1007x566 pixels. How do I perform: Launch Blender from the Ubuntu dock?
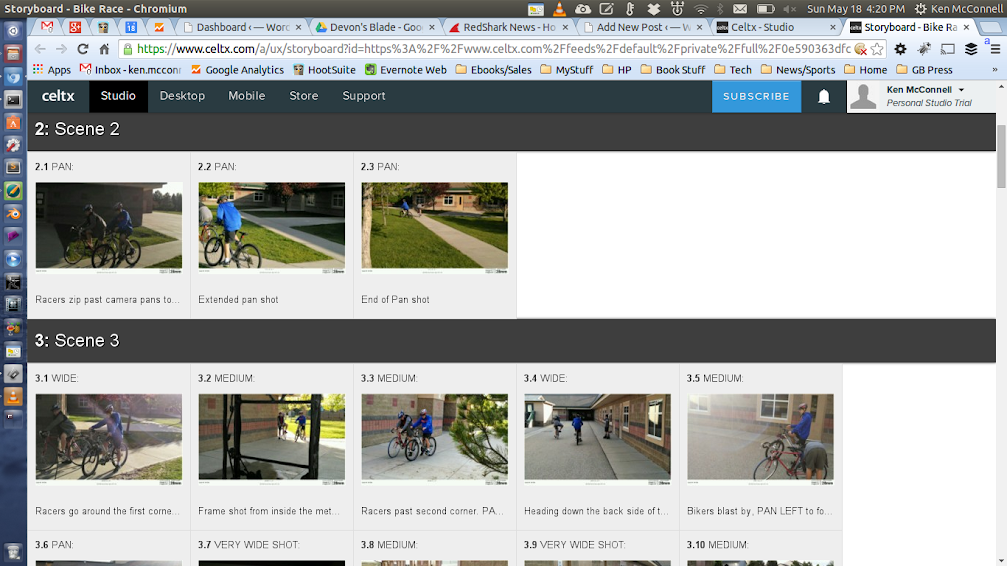point(13,213)
